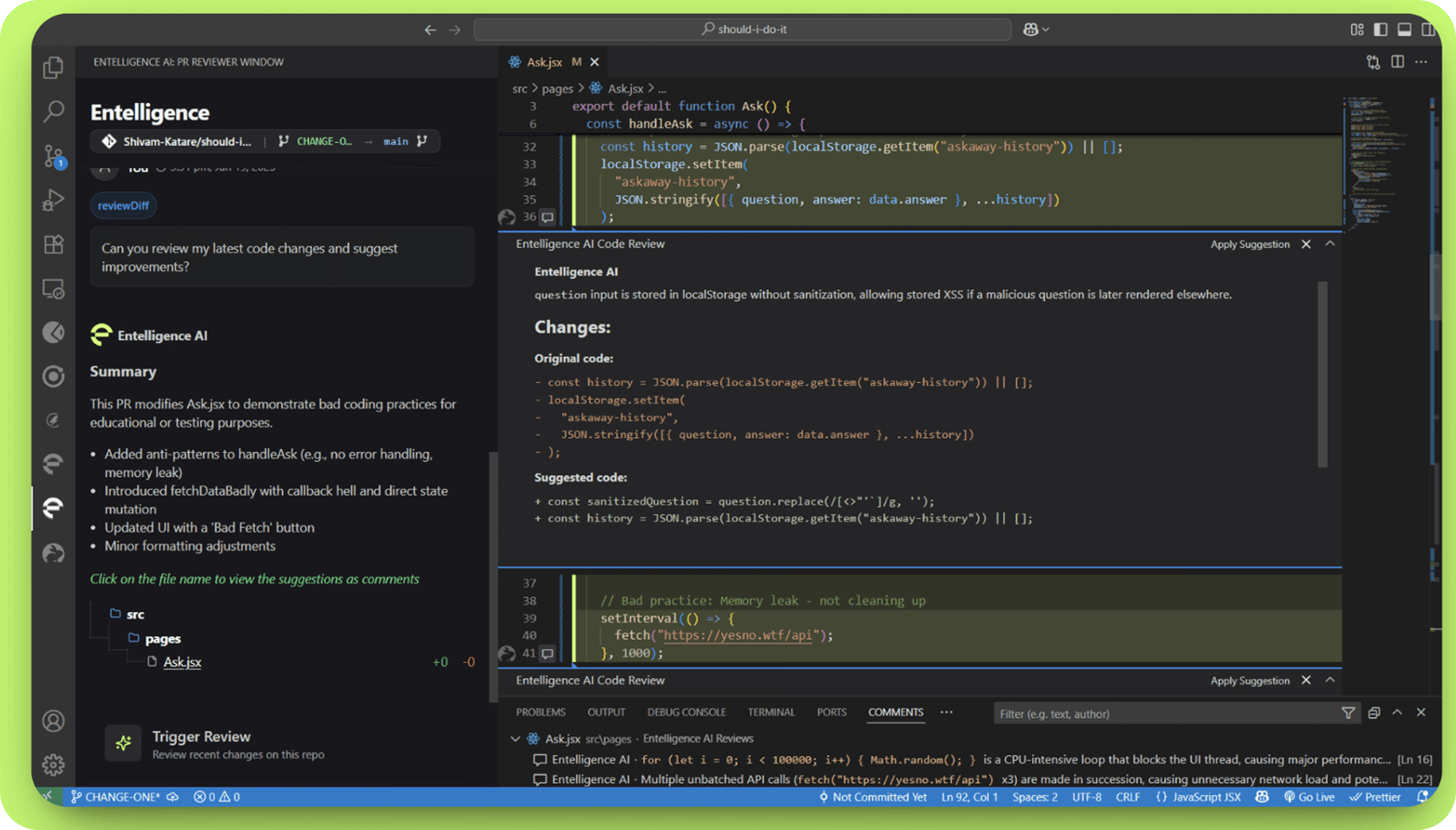The width and height of the screenshot is (1456, 830).
Task: Toggle the bottom panel layout button
Action: pos(1404,29)
